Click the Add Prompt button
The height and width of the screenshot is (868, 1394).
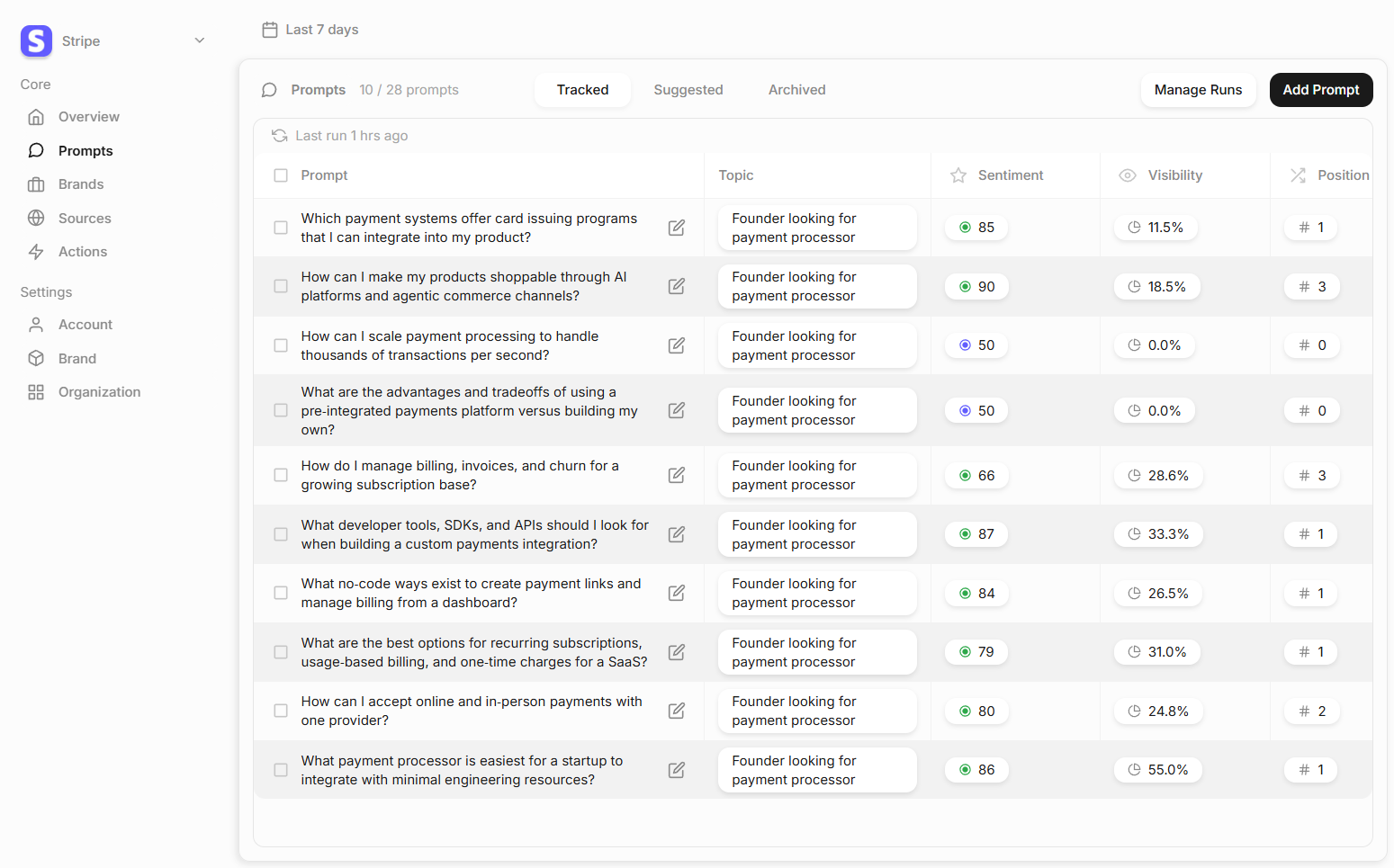point(1320,89)
